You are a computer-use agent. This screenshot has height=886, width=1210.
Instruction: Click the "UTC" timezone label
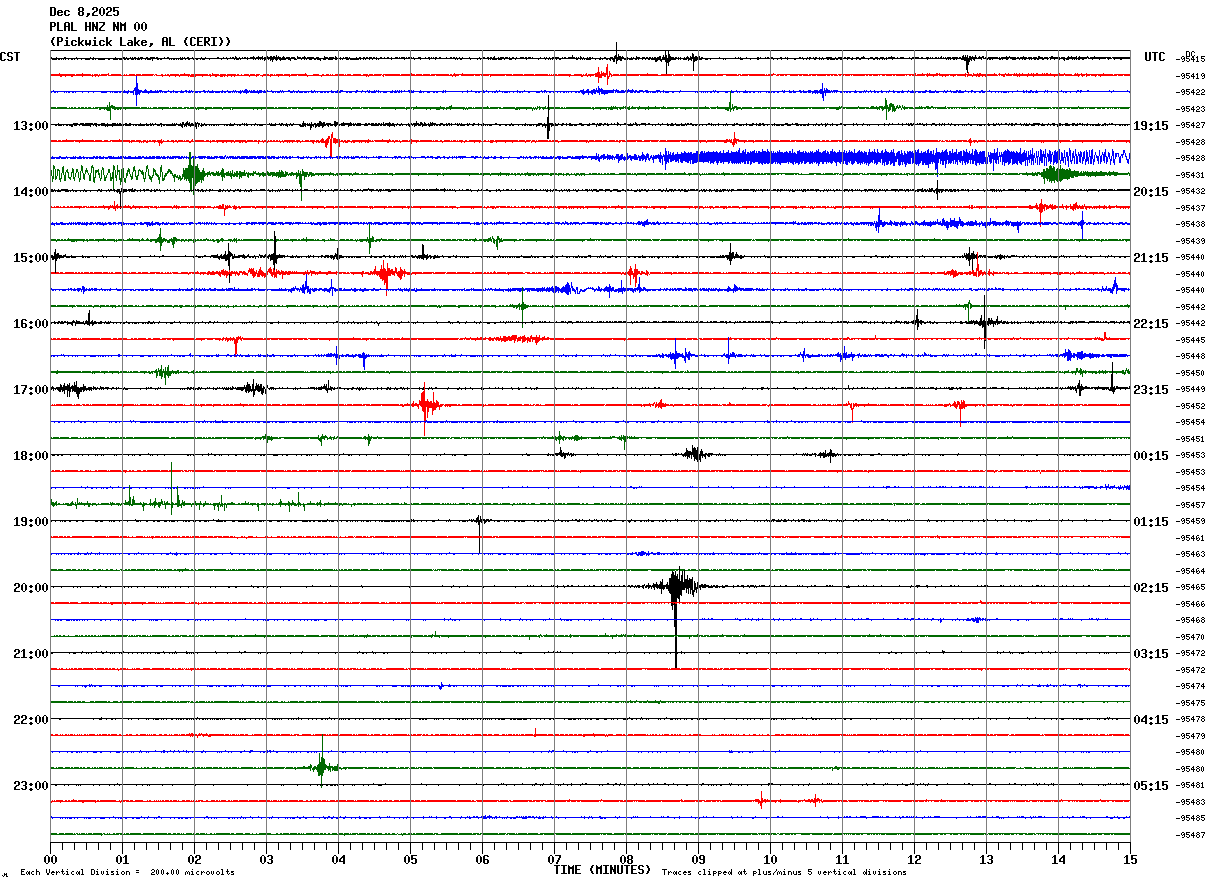pos(1155,57)
